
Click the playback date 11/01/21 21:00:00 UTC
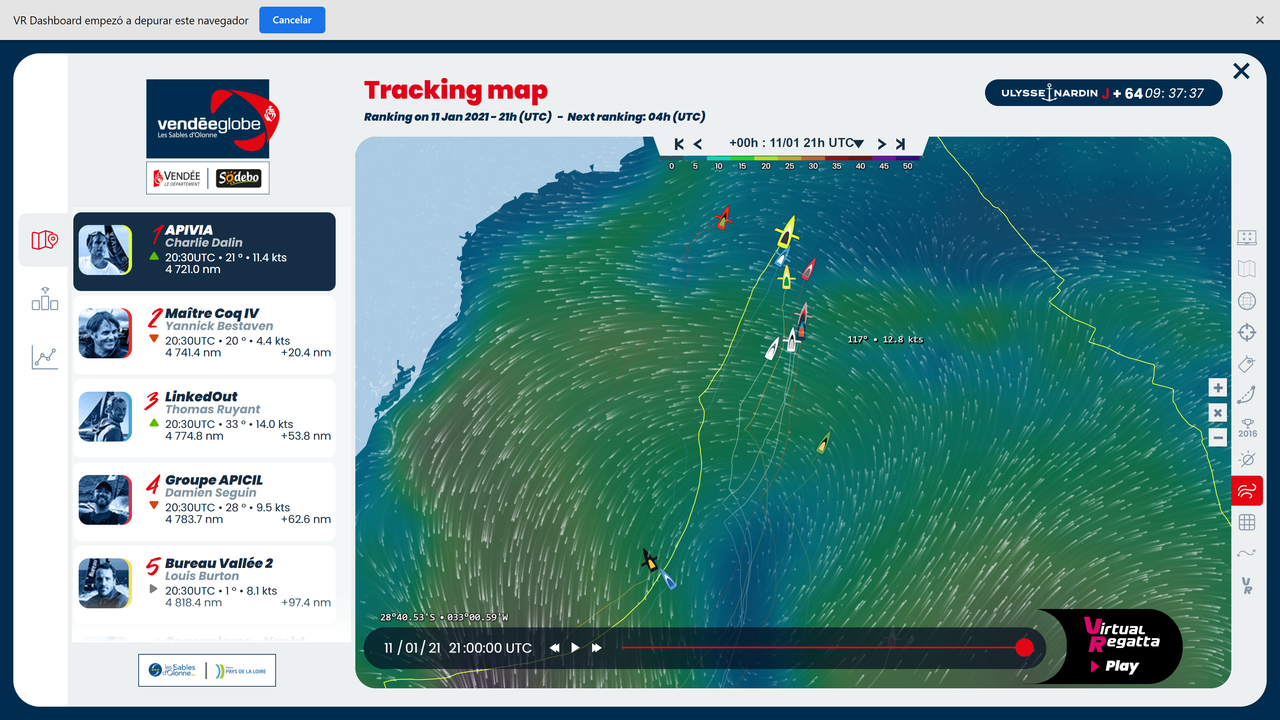click(x=458, y=648)
